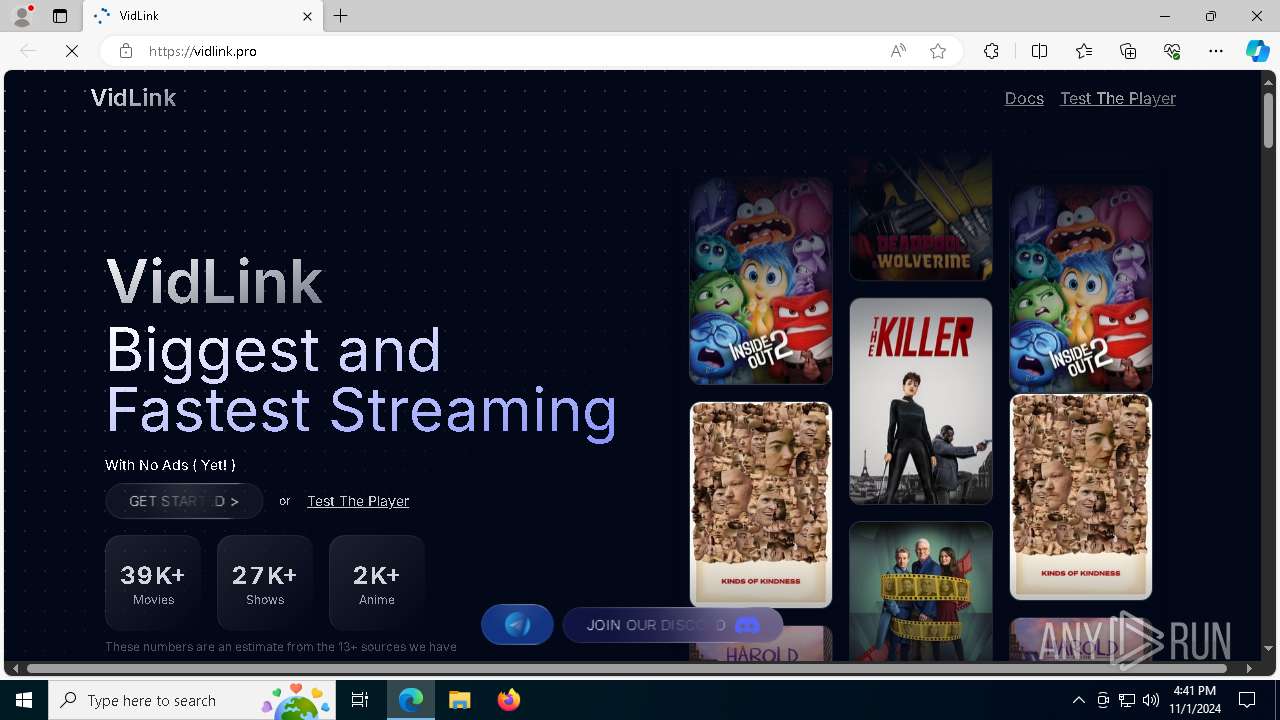Image resolution: width=1280 pixels, height=720 pixels.
Task: Open the Copilot sidebar
Action: coord(1258,51)
